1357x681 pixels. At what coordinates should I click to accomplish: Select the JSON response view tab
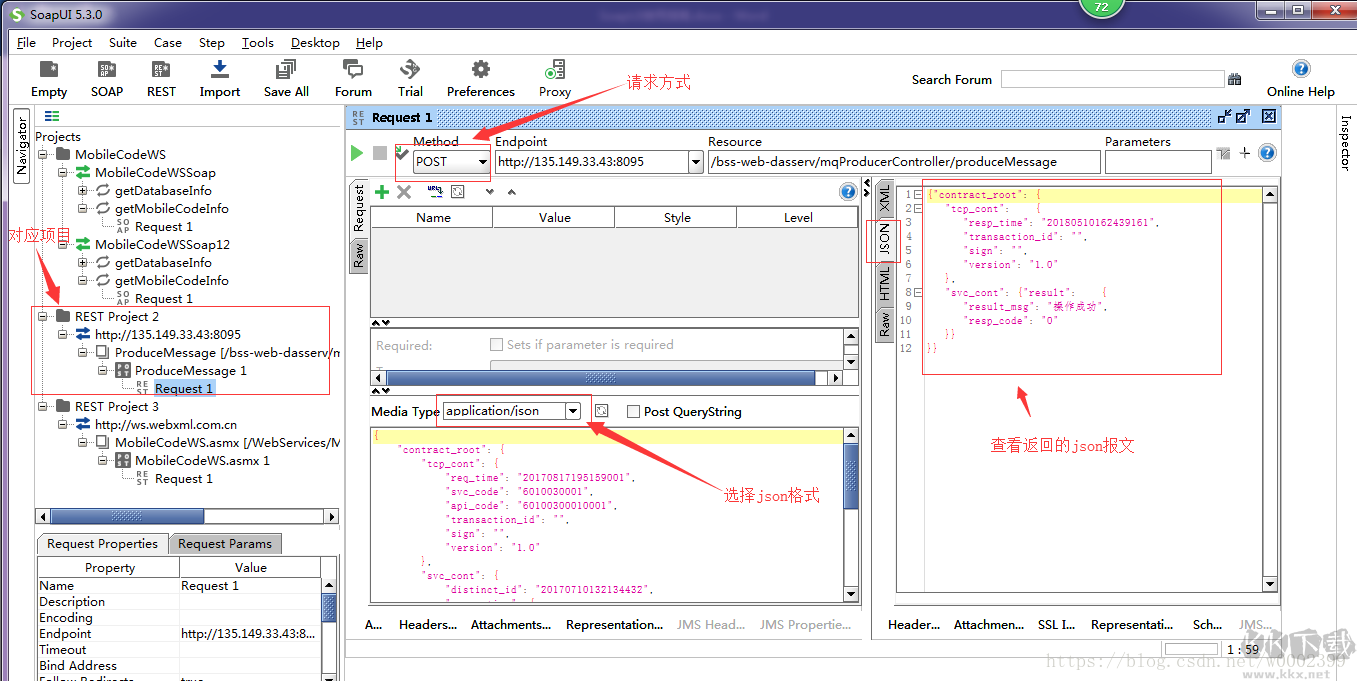click(884, 238)
